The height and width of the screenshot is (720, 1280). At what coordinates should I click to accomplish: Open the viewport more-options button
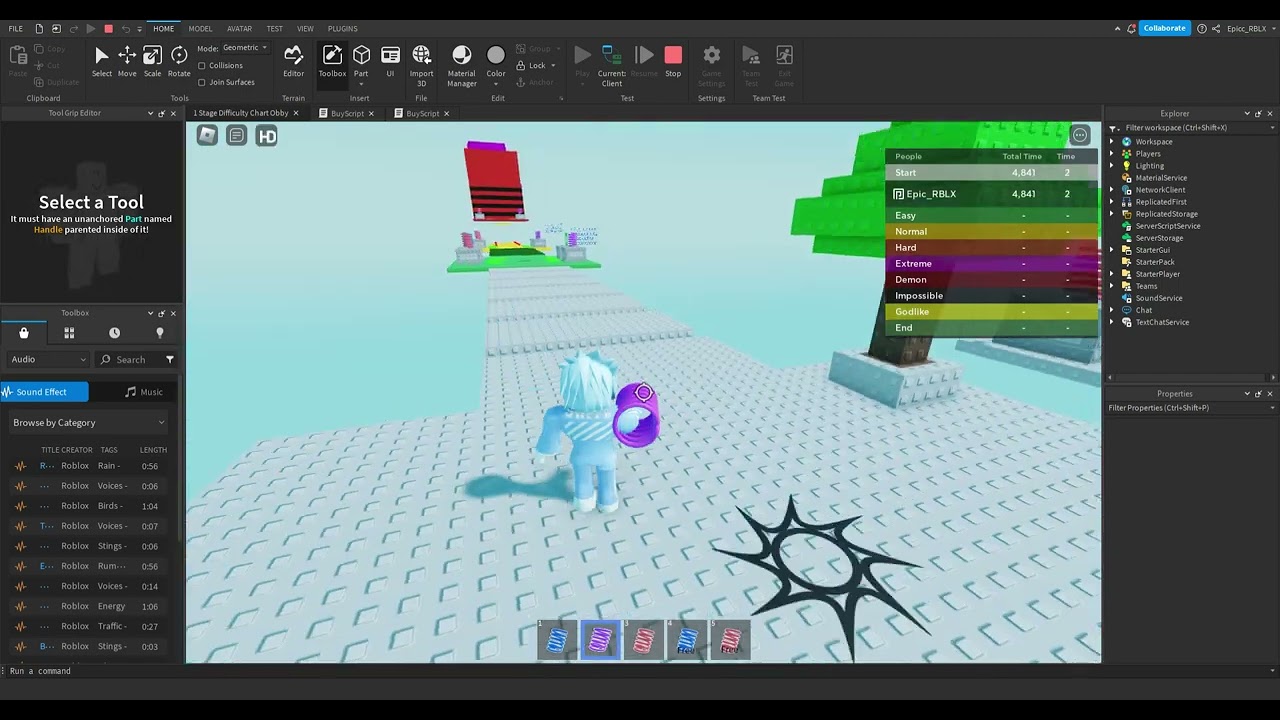pos(1080,135)
